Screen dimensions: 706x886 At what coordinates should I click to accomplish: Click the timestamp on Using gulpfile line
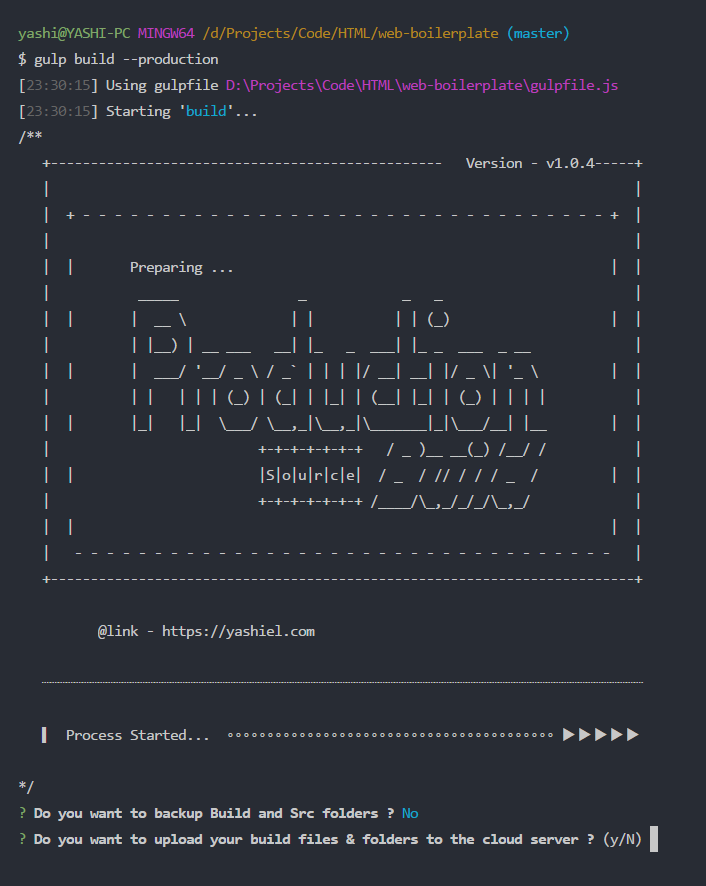coord(58,85)
